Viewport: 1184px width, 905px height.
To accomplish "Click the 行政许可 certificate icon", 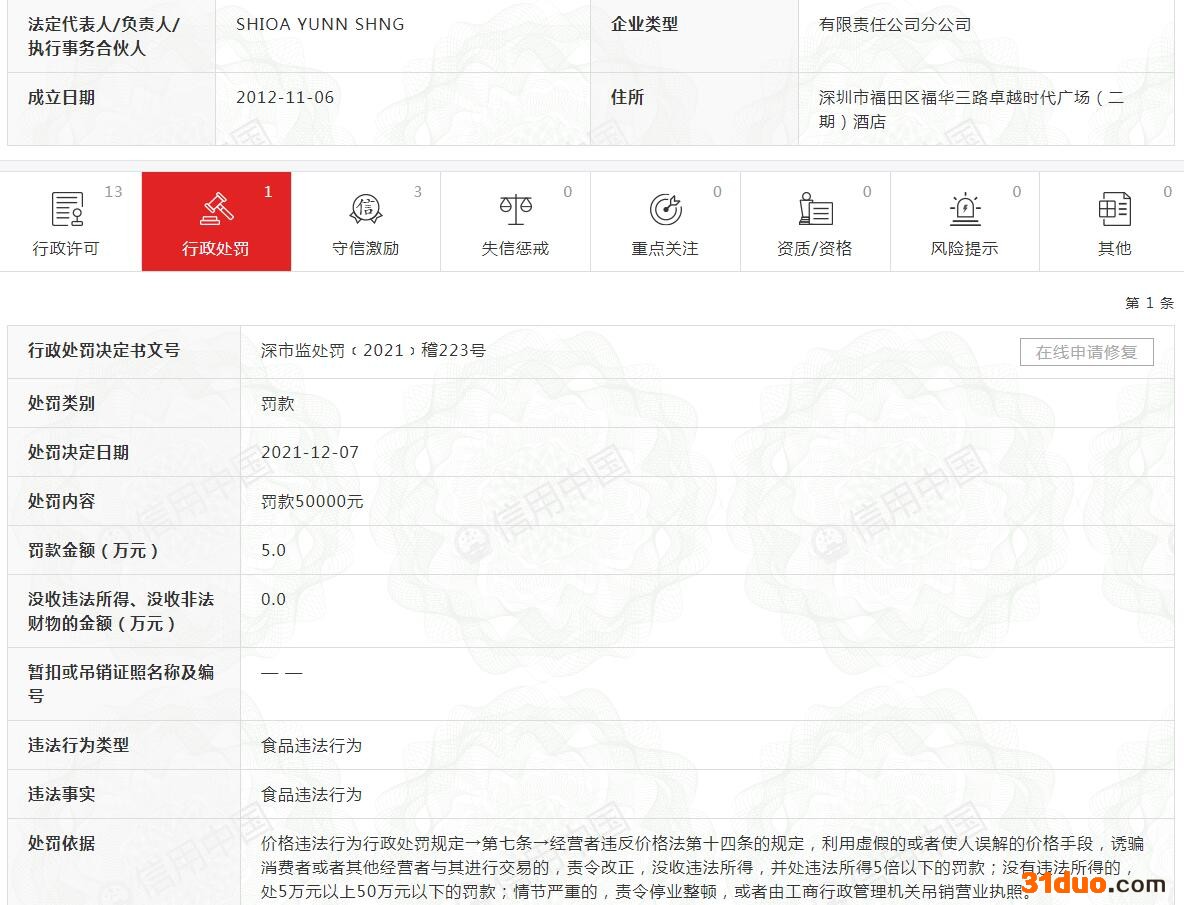I will 67,209.
